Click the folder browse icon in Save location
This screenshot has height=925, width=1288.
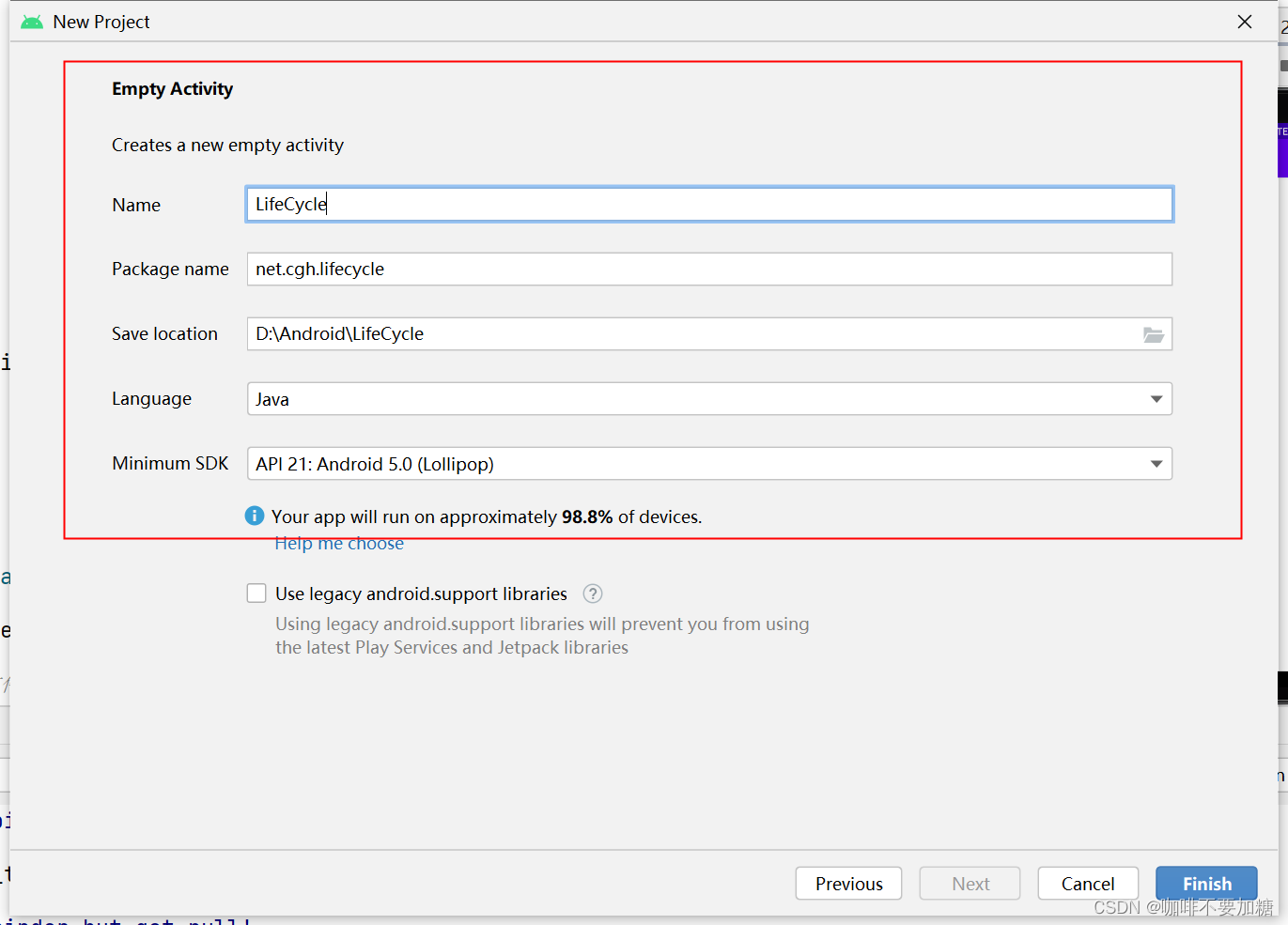(x=1154, y=334)
